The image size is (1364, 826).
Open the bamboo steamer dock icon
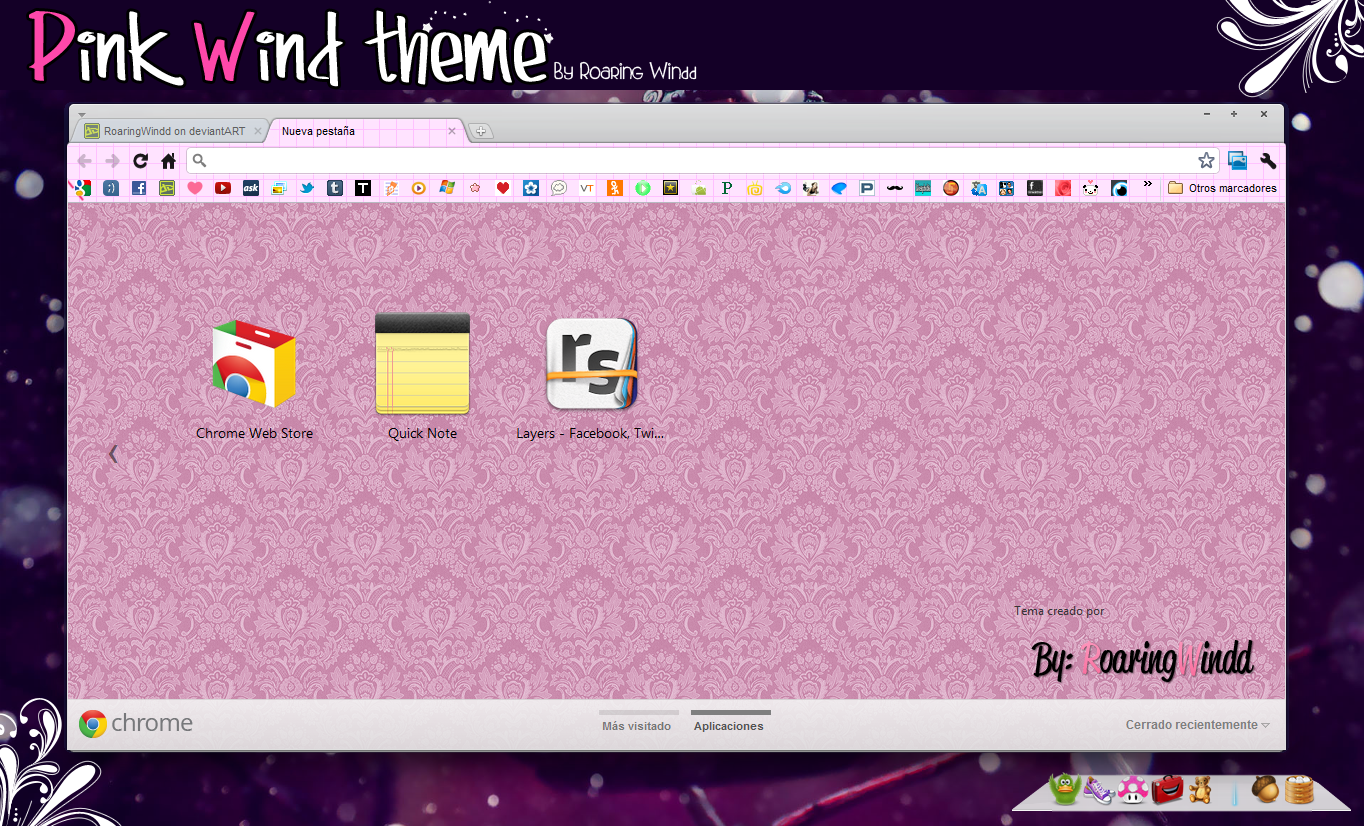coord(1299,789)
